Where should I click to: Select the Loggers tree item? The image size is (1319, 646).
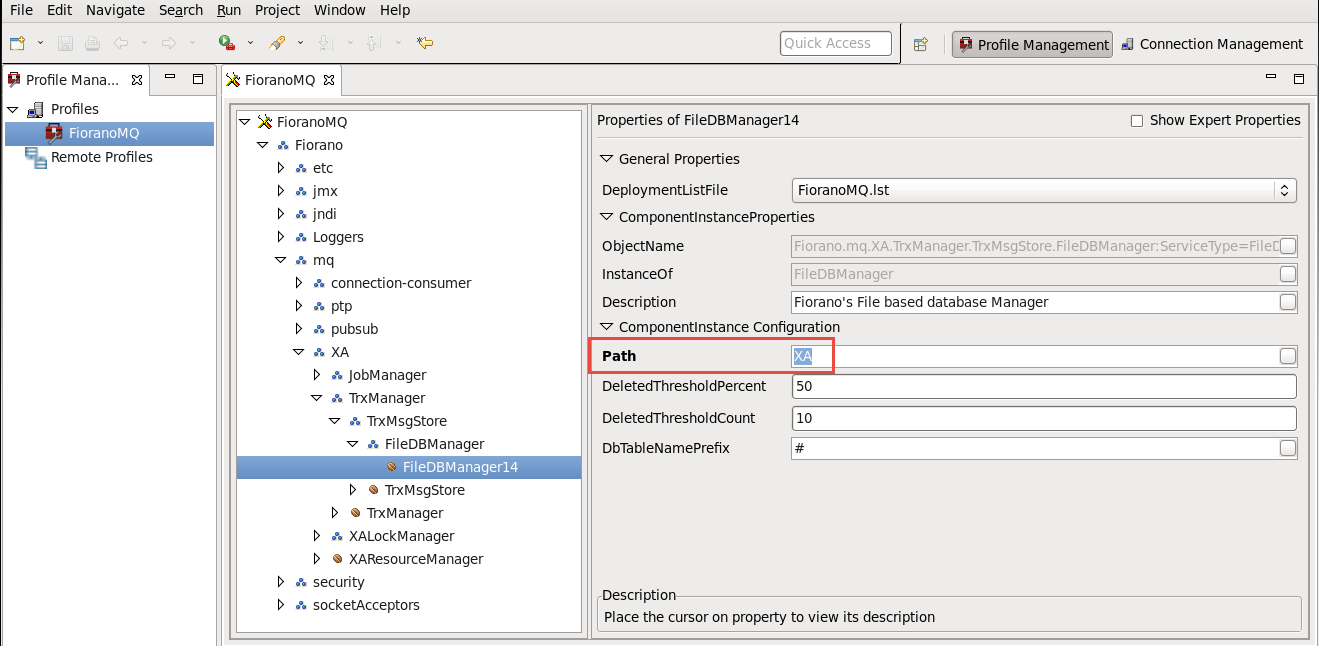tap(338, 237)
